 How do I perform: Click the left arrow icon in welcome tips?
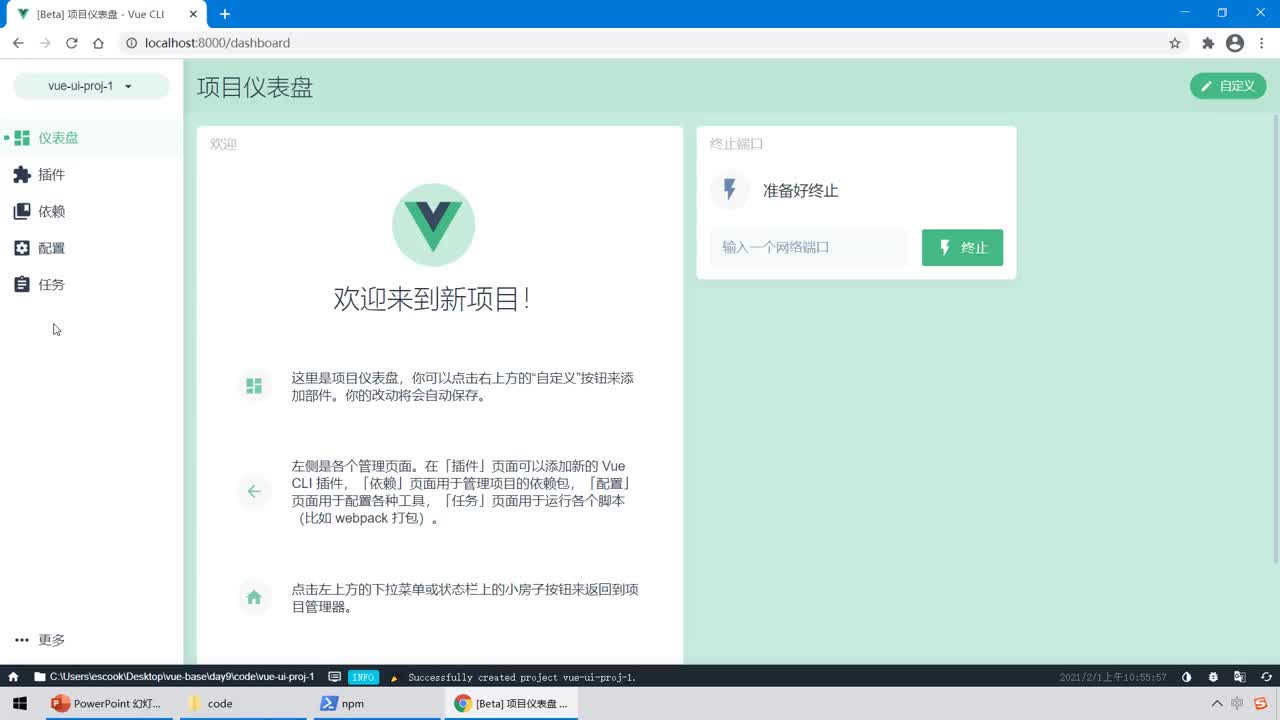click(254, 491)
